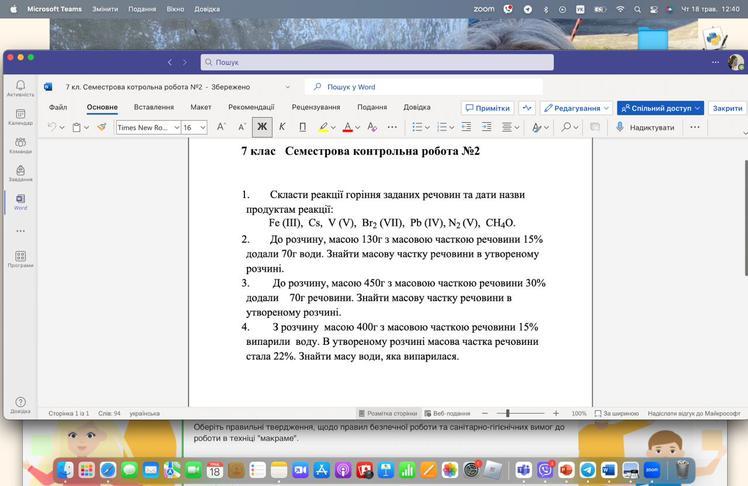Viewport: 748px width, 486px height.
Task: Open Teams (Команди) in the sidebar
Action: pos(20,145)
